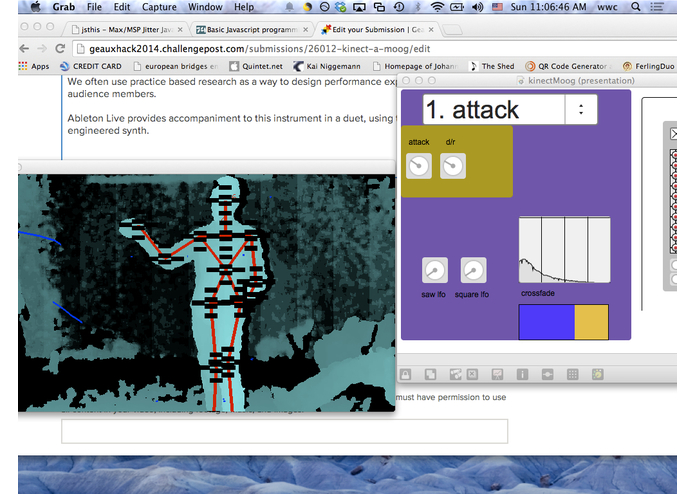Open the Kai Niggemann bookmark

[327, 66]
